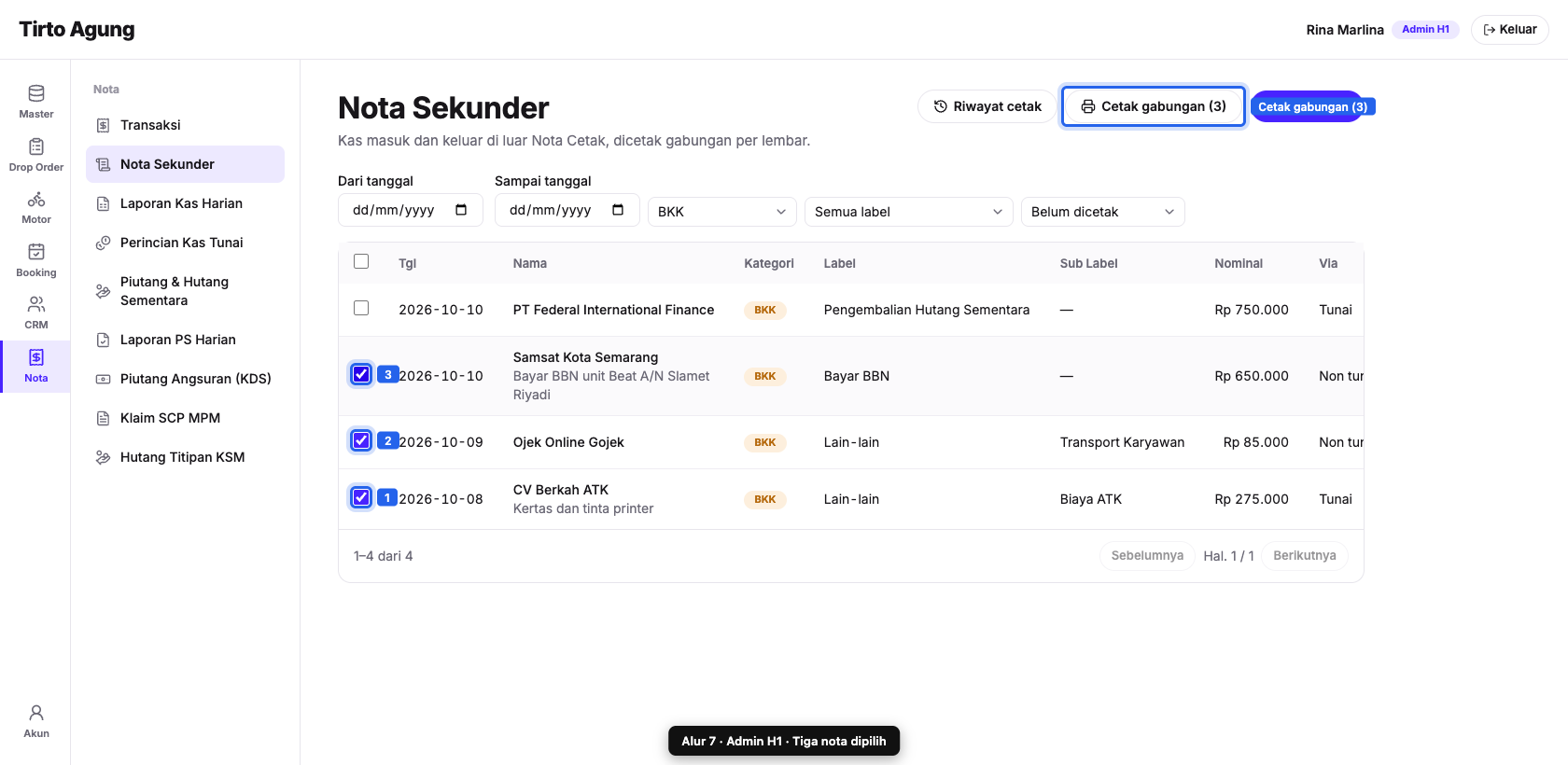
Task: Check the PT Federal International Finance row
Action: [361, 308]
